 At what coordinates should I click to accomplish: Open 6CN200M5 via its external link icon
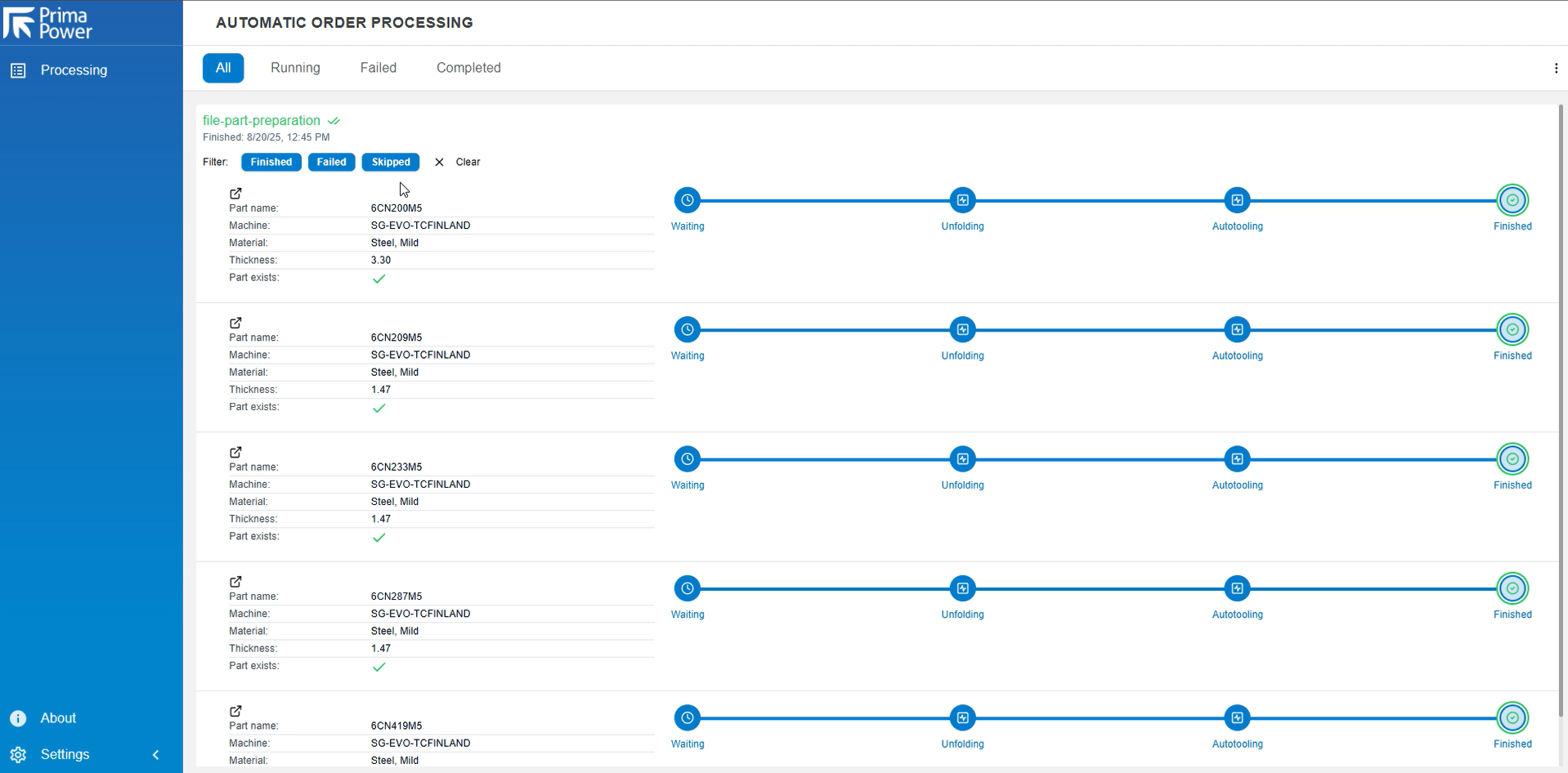[235, 194]
